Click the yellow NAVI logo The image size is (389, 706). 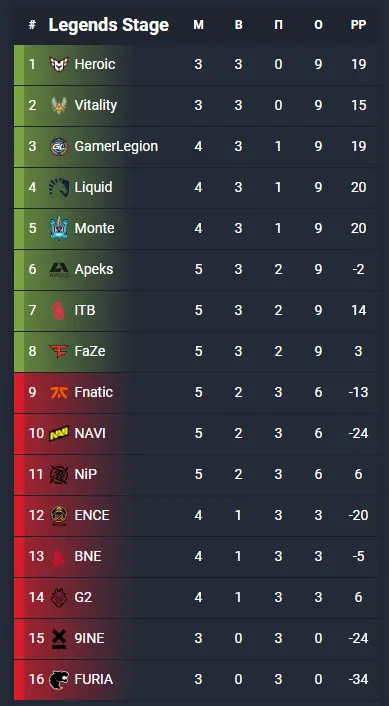59,433
